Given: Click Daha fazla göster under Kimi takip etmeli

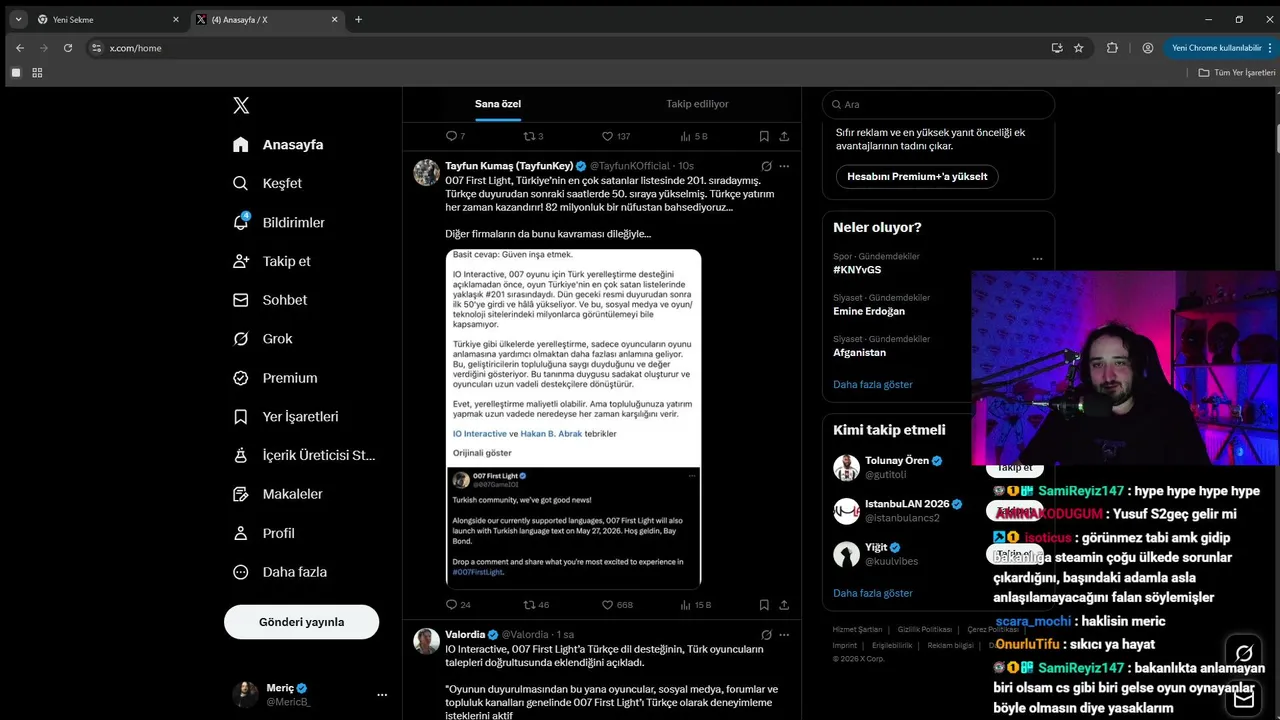Looking at the screenshot, I should pyautogui.click(x=873, y=593).
